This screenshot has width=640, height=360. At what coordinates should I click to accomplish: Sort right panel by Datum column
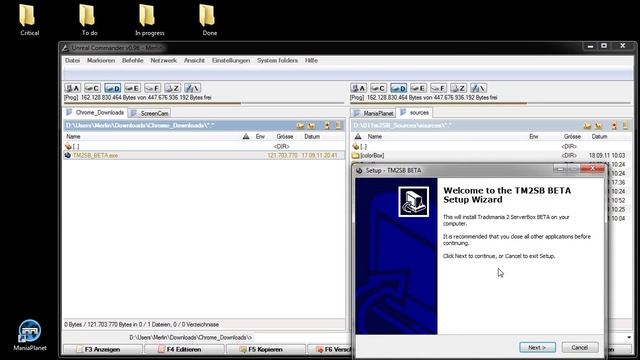(x=599, y=136)
